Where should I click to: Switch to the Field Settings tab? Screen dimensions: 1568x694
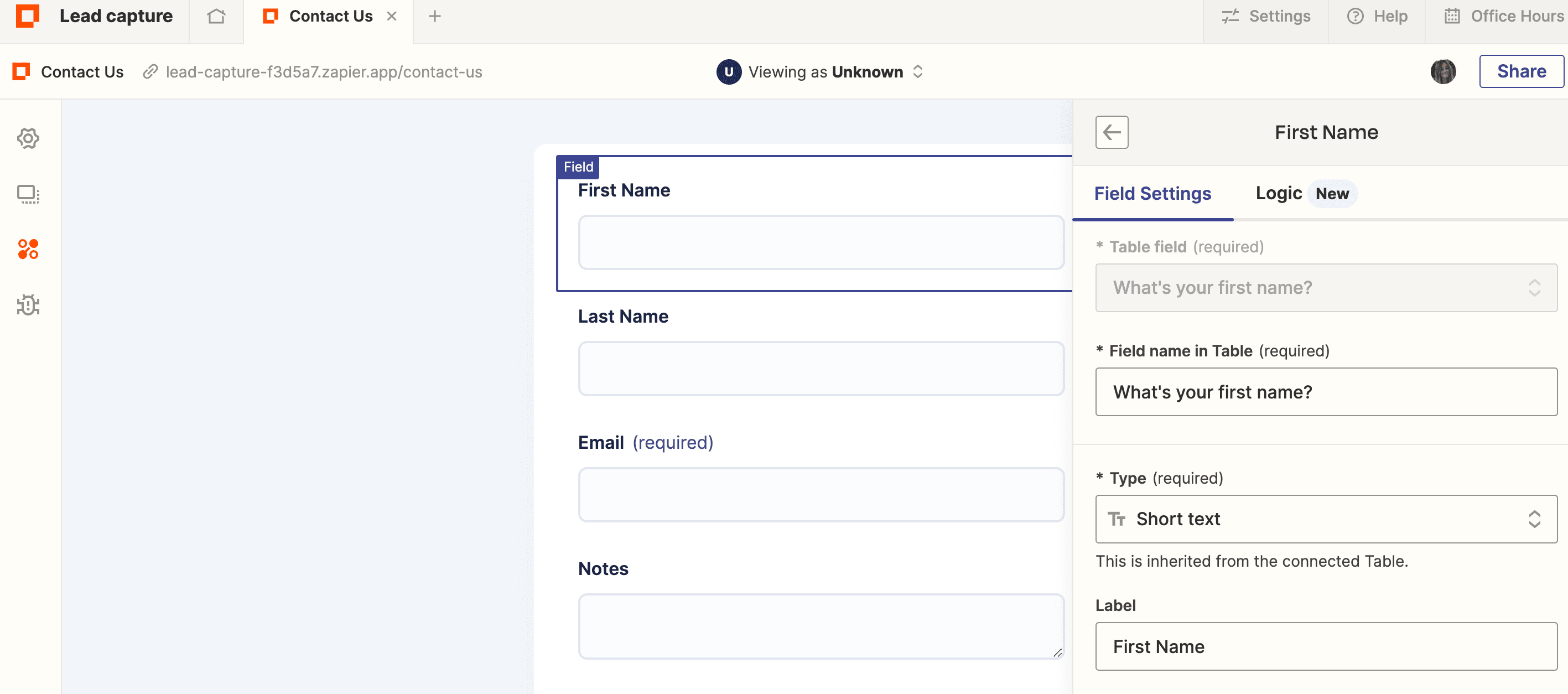(x=1152, y=194)
